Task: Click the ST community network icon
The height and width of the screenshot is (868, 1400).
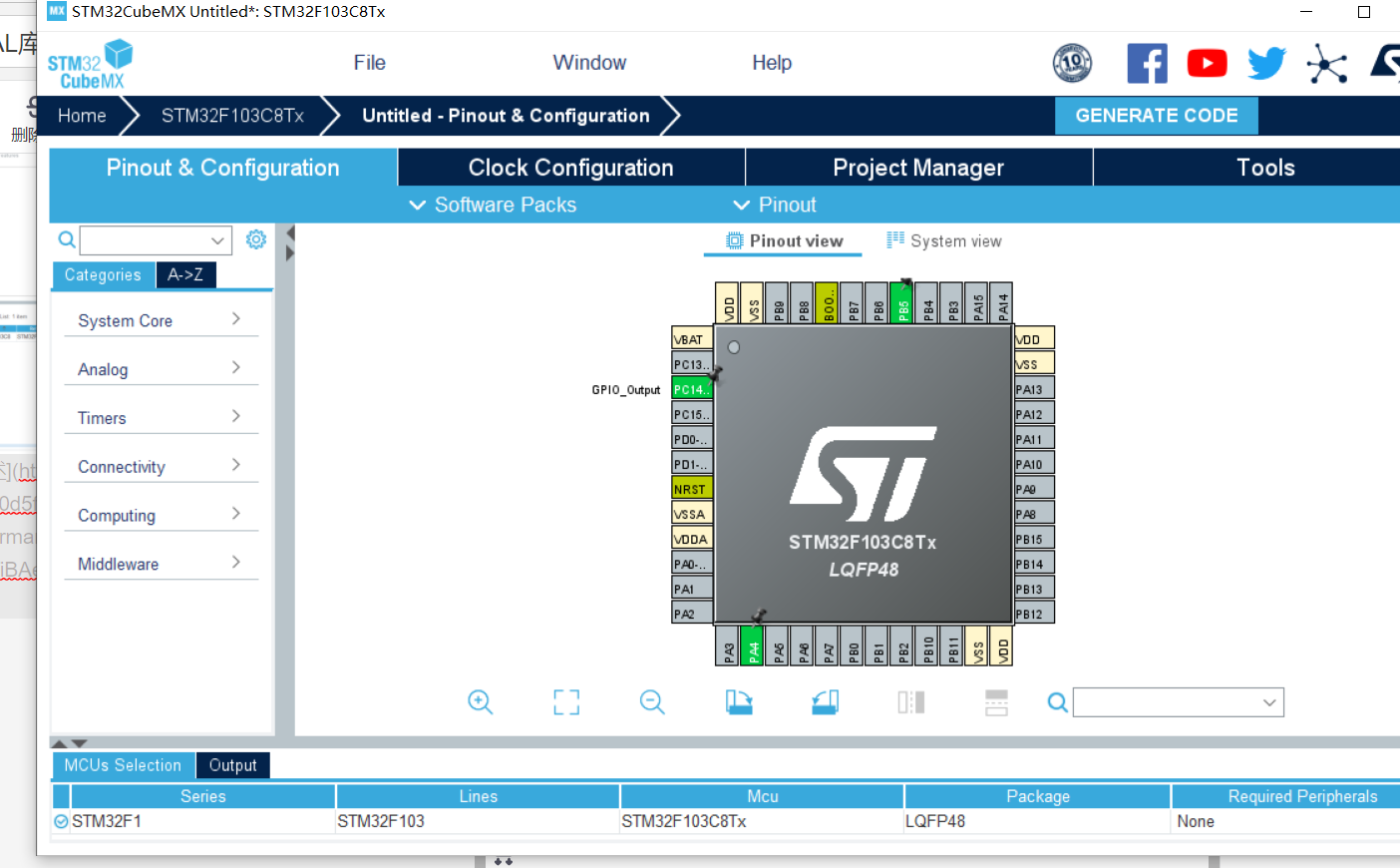Action: click(1327, 64)
